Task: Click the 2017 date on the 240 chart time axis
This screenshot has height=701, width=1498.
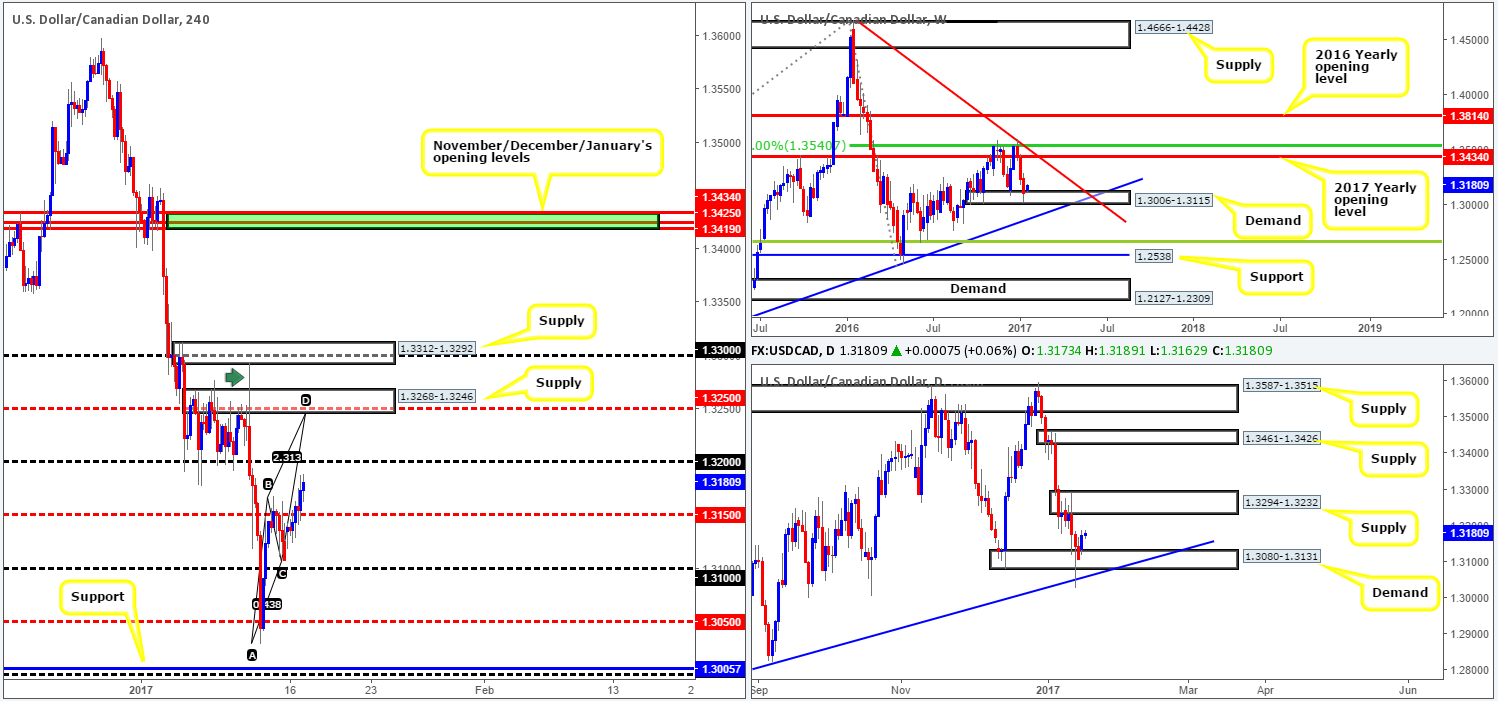Action: (139, 690)
